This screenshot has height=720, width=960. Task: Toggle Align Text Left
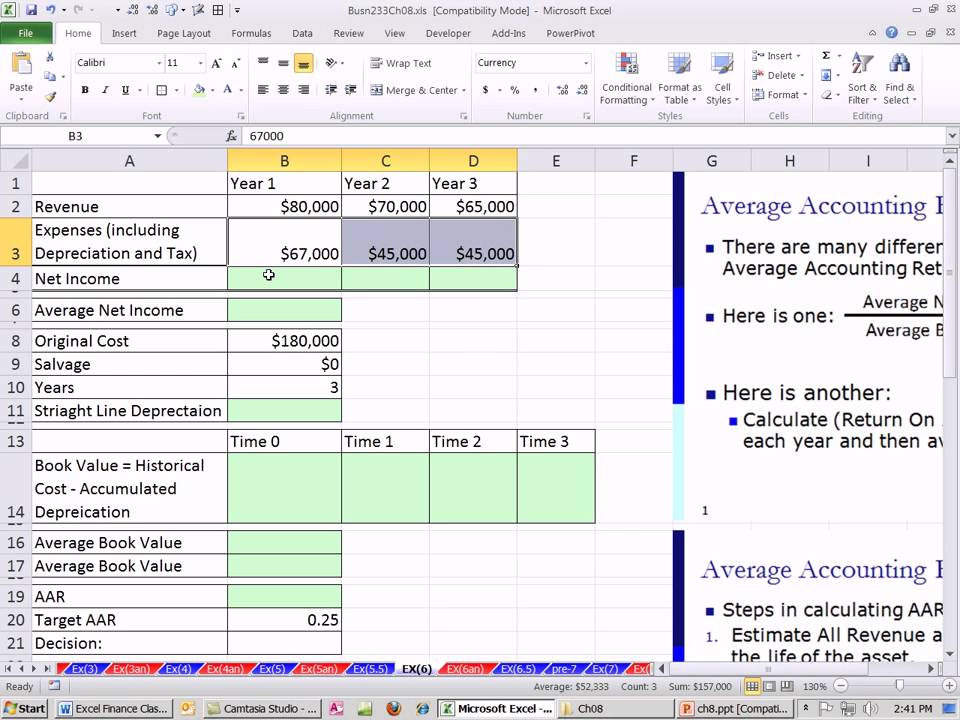point(263,90)
